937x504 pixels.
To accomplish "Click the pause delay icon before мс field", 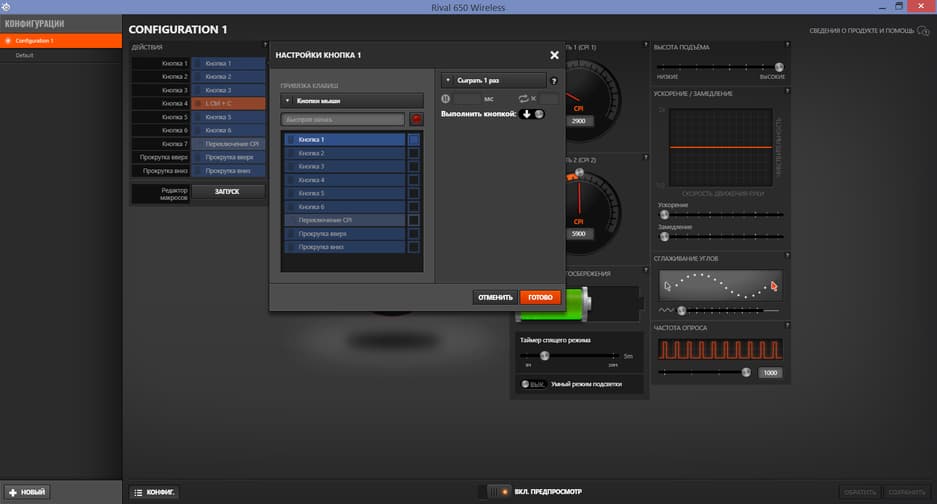I will pos(446,99).
